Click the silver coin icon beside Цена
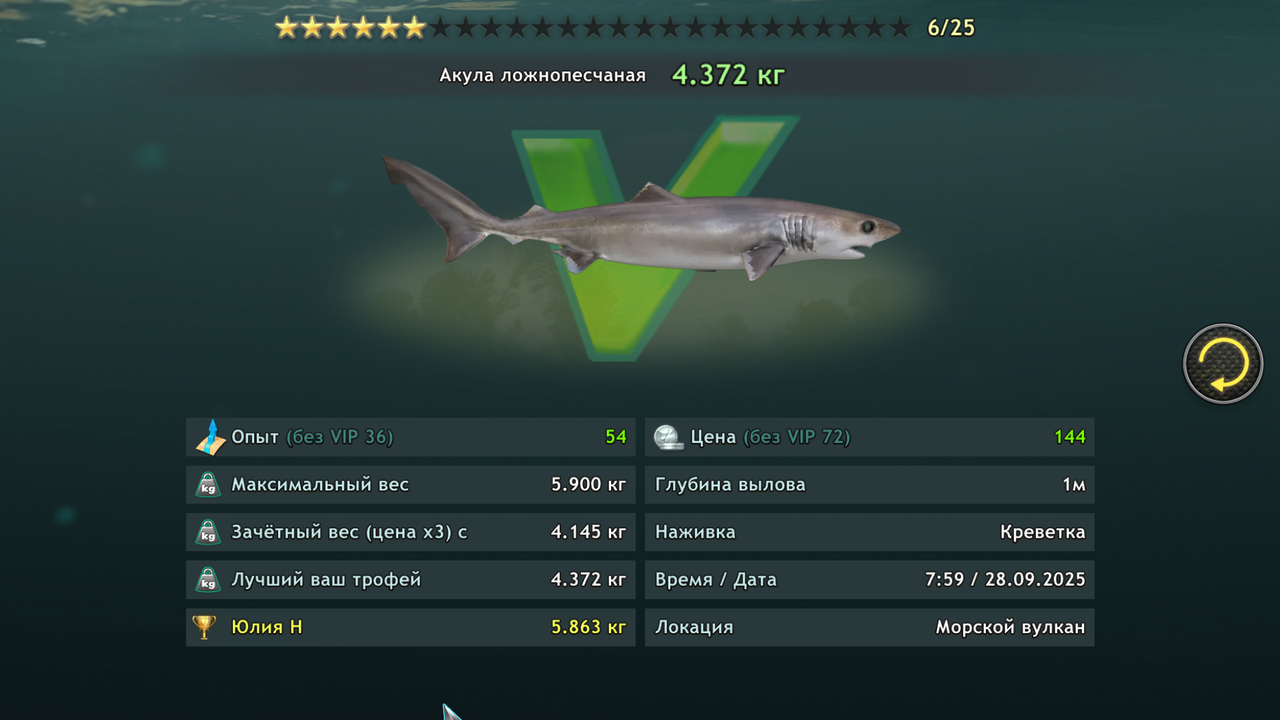The height and width of the screenshot is (720, 1280). [668, 437]
